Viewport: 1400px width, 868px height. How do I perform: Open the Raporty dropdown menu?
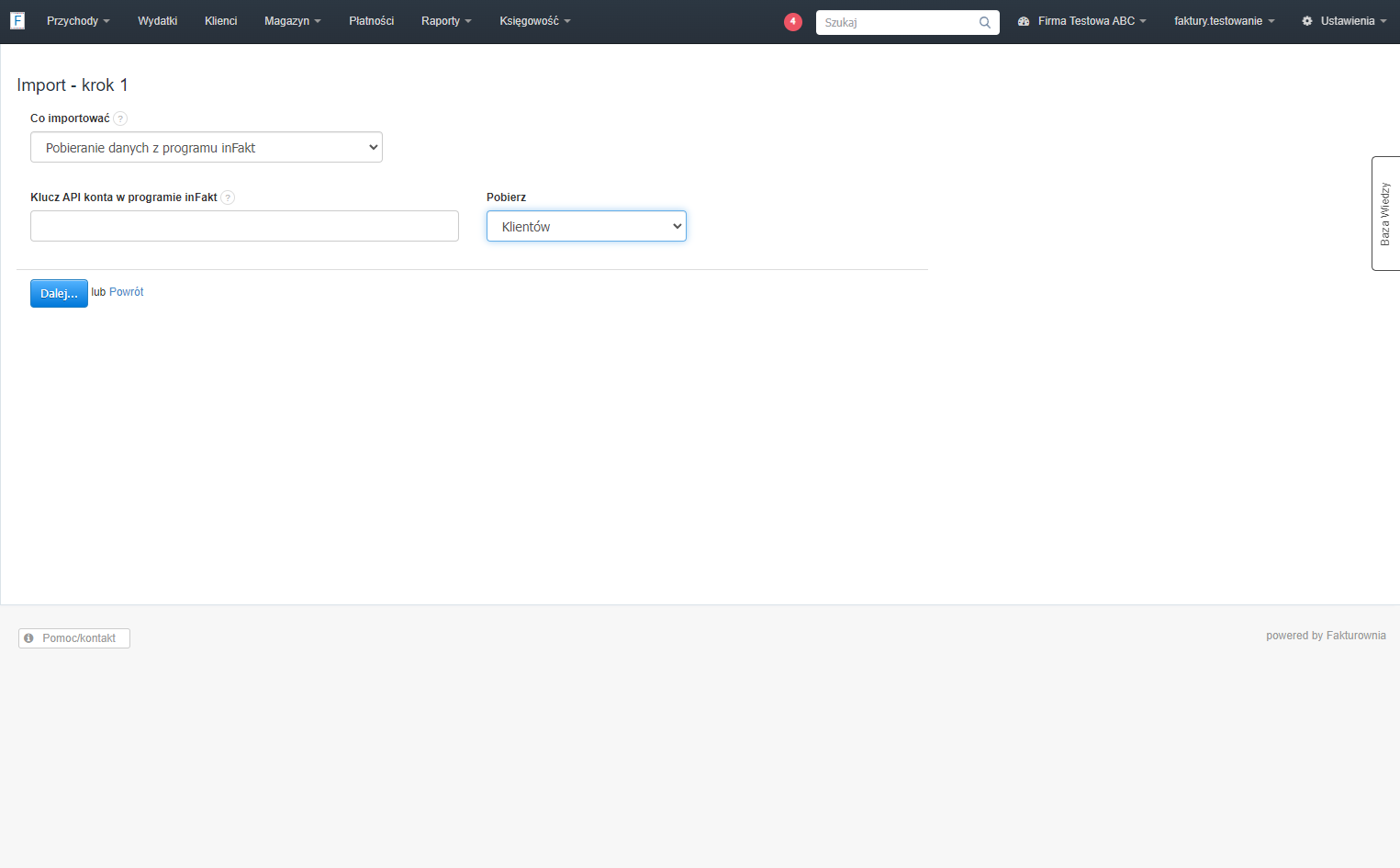click(x=446, y=21)
